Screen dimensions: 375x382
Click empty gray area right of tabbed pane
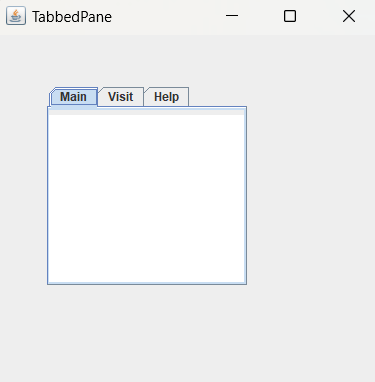click(310, 197)
